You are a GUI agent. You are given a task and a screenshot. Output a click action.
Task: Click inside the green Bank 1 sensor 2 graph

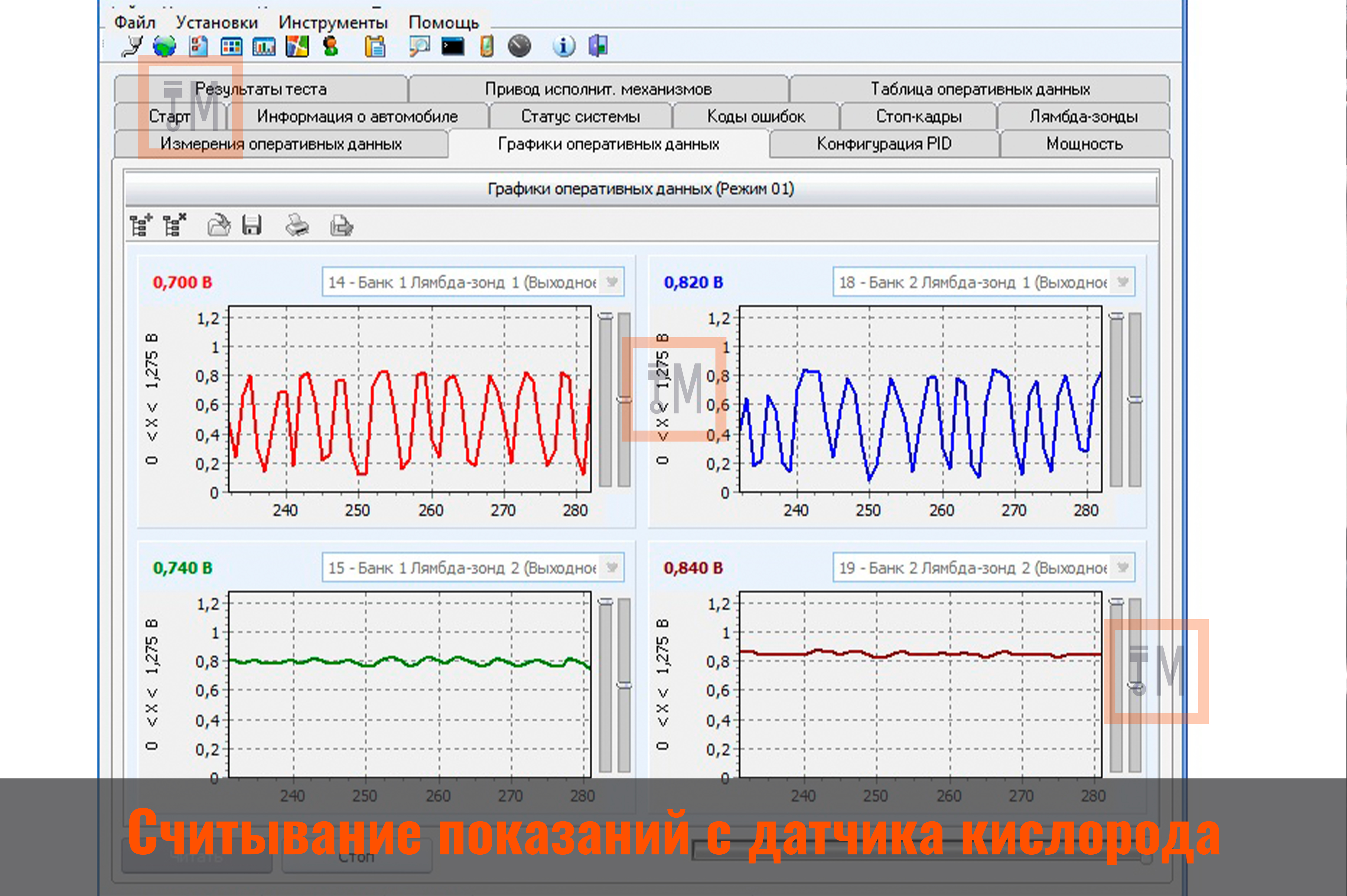click(x=410, y=685)
